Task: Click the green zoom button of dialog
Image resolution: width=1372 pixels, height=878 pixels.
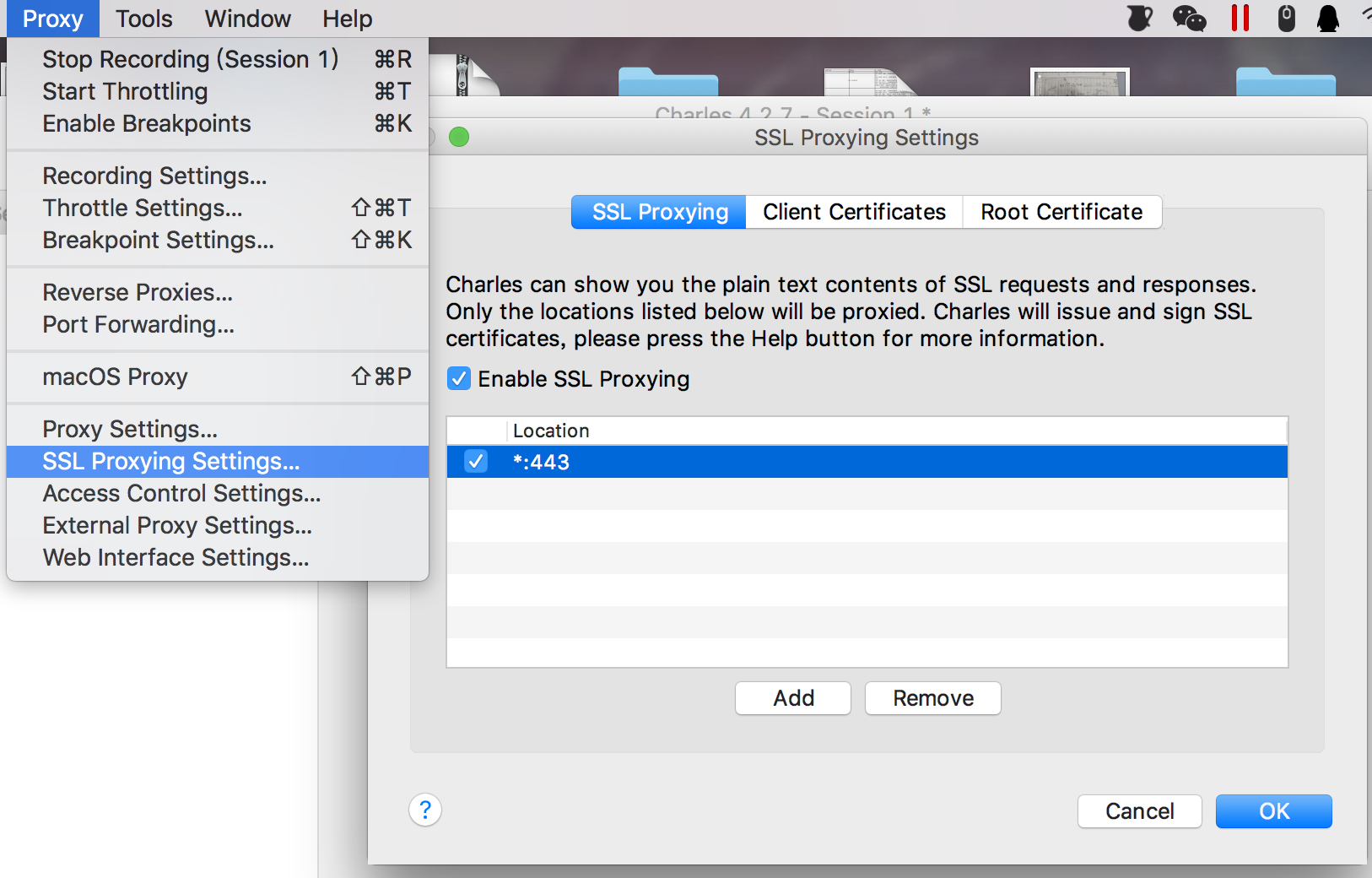Action: click(x=459, y=137)
